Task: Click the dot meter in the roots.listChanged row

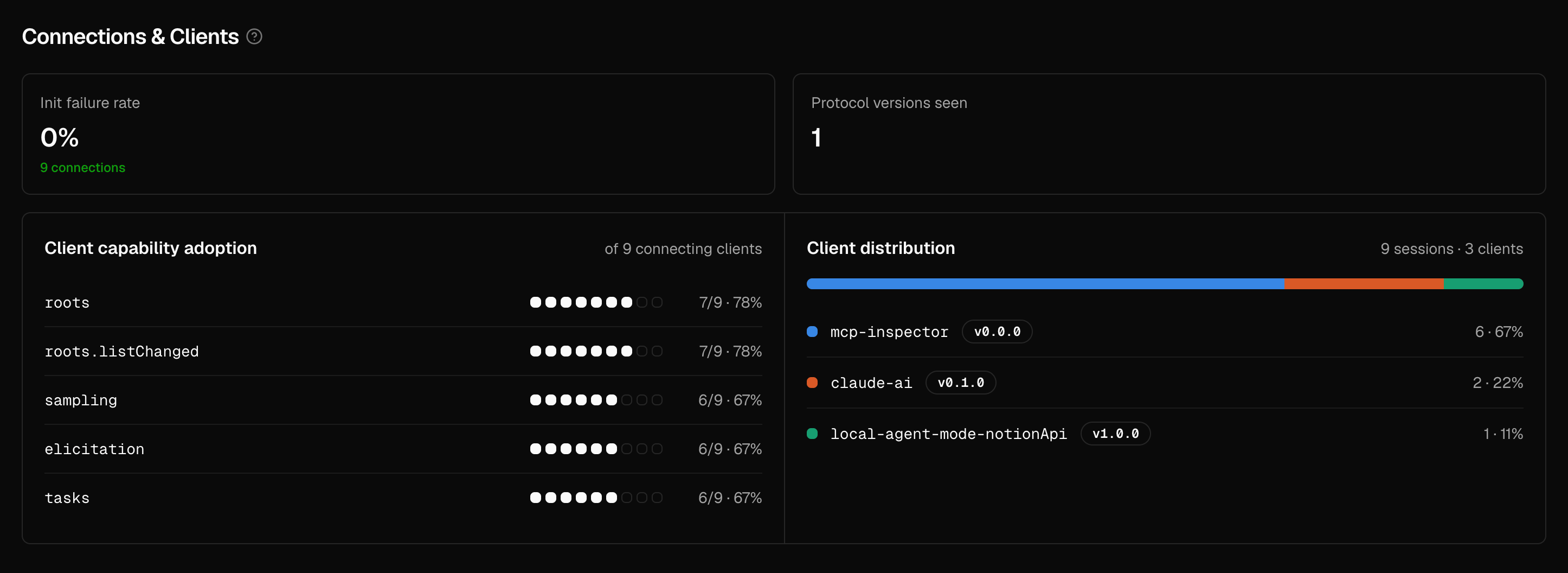Action: click(x=596, y=352)
